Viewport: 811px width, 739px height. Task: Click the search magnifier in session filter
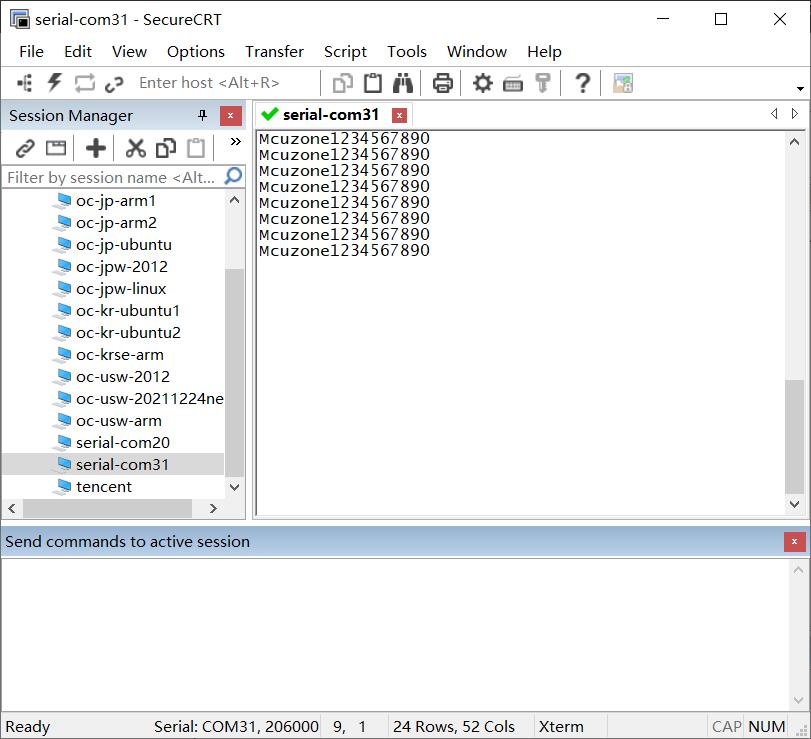233,176
